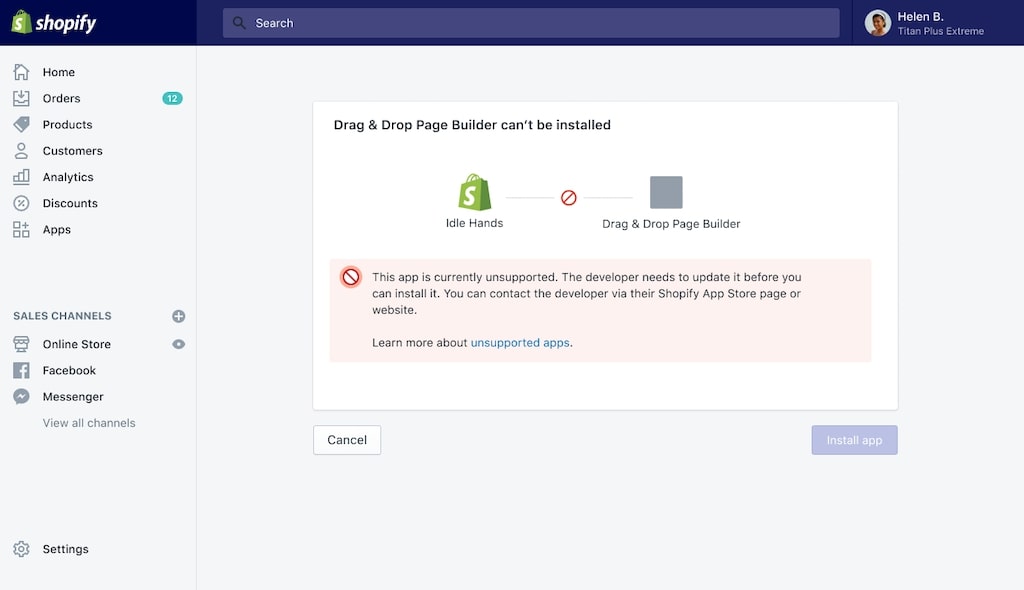Click Helen B. profile avatar

click(877, 23)
